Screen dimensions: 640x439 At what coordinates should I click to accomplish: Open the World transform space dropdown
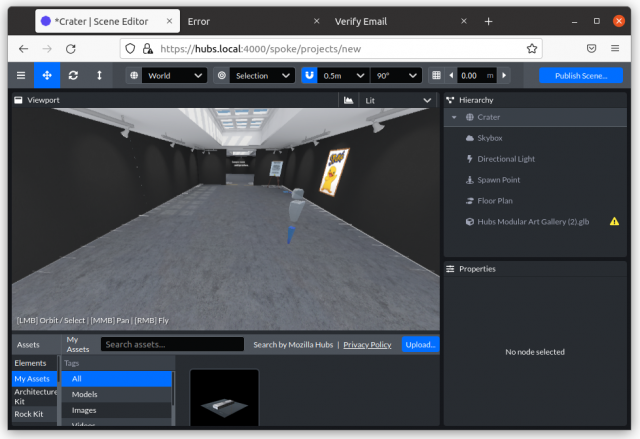(174, 75)
